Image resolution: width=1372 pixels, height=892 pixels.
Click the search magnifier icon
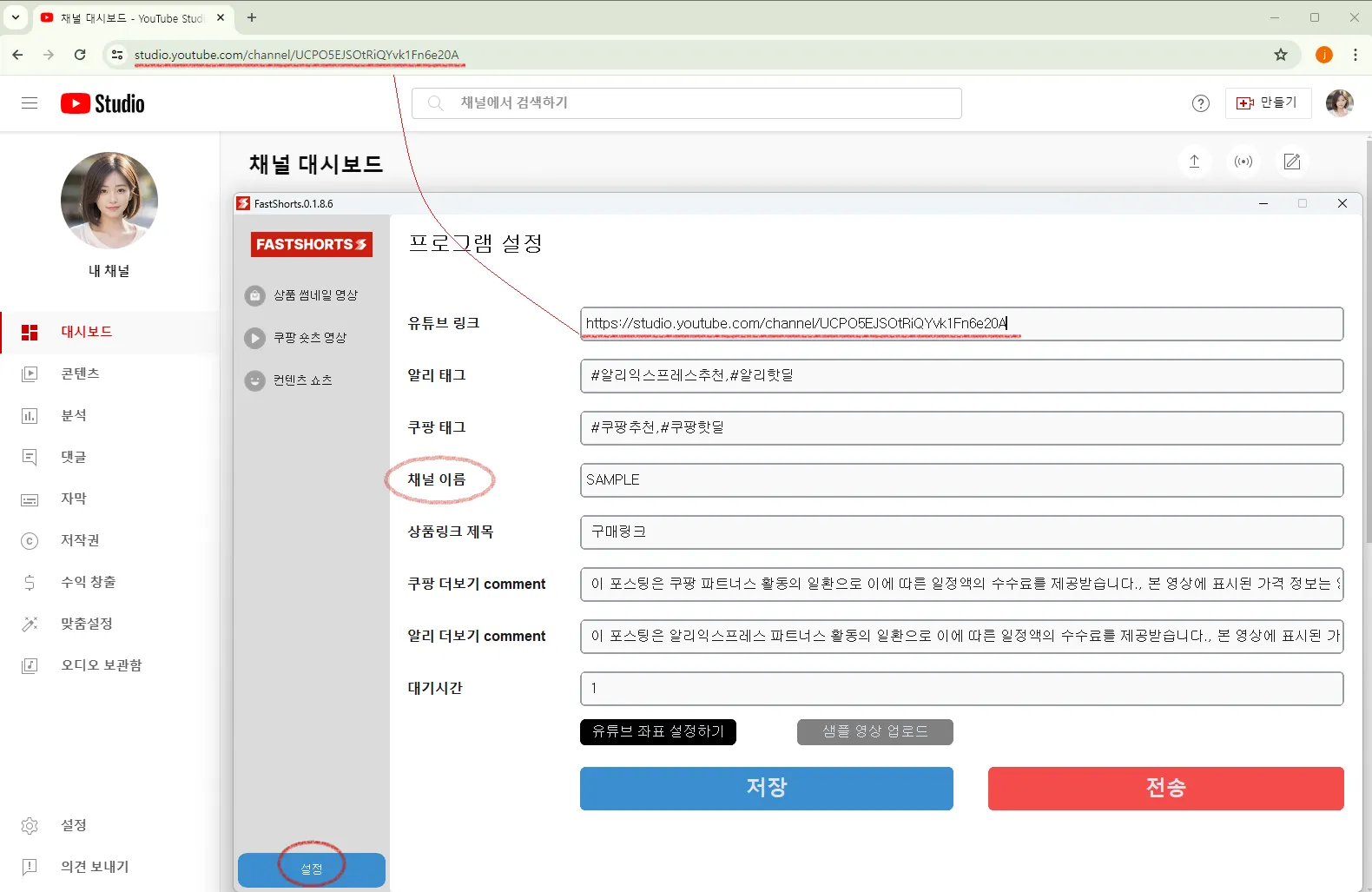(436, 103)
